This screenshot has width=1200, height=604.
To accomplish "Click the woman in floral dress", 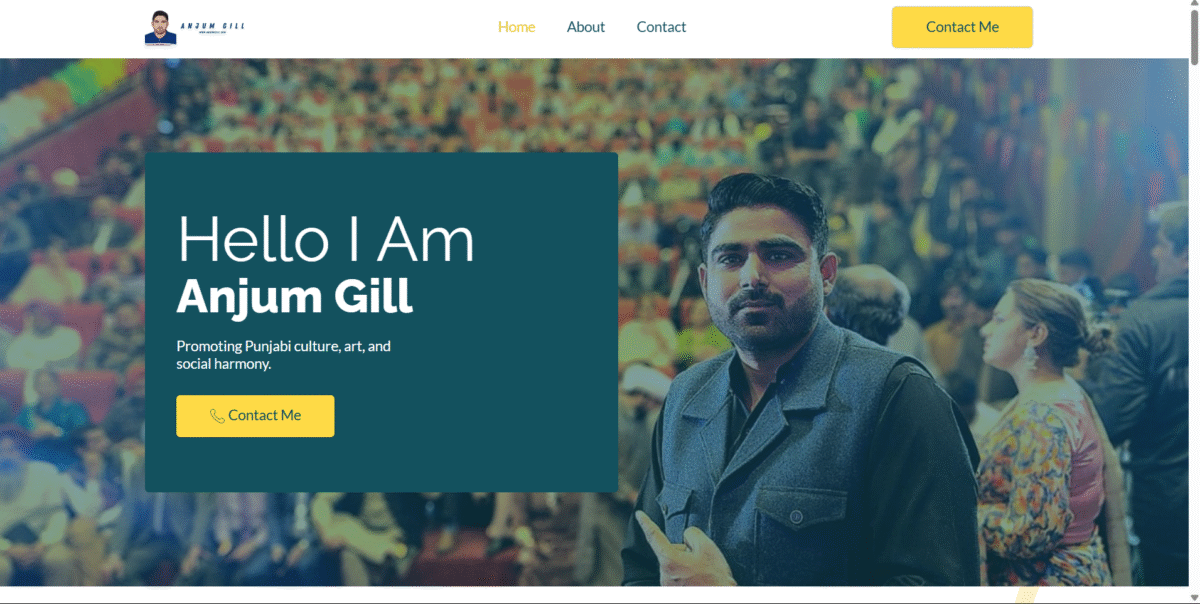I will [x=1040, y=430].
